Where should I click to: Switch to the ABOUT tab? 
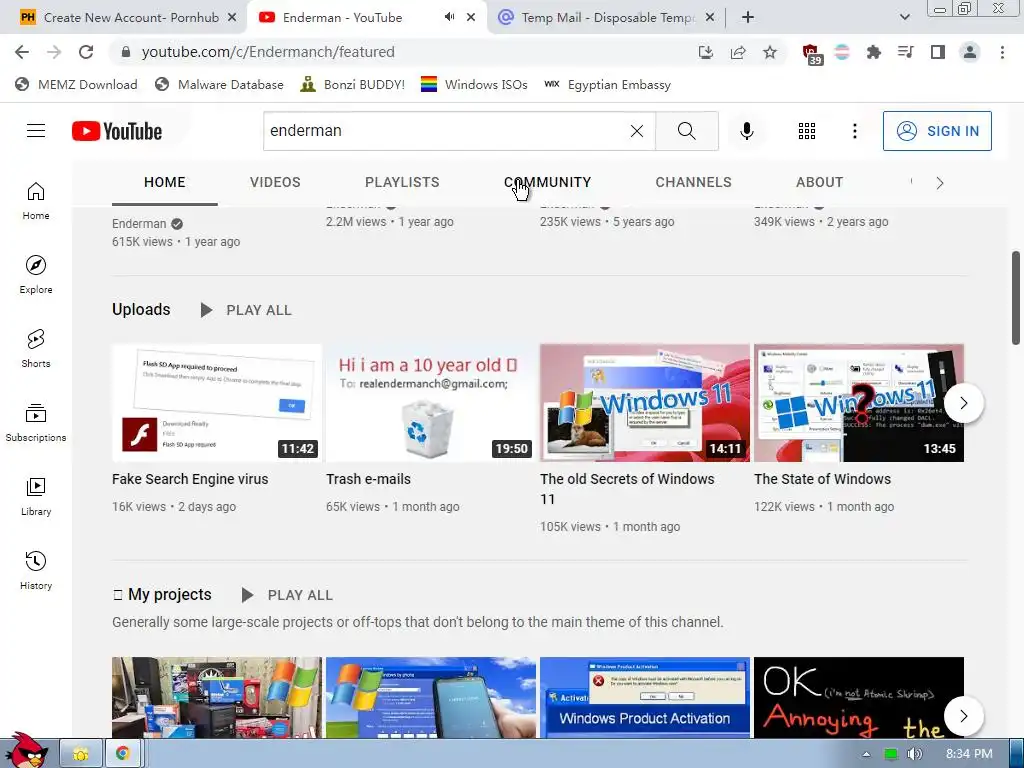tap(820, 182)
